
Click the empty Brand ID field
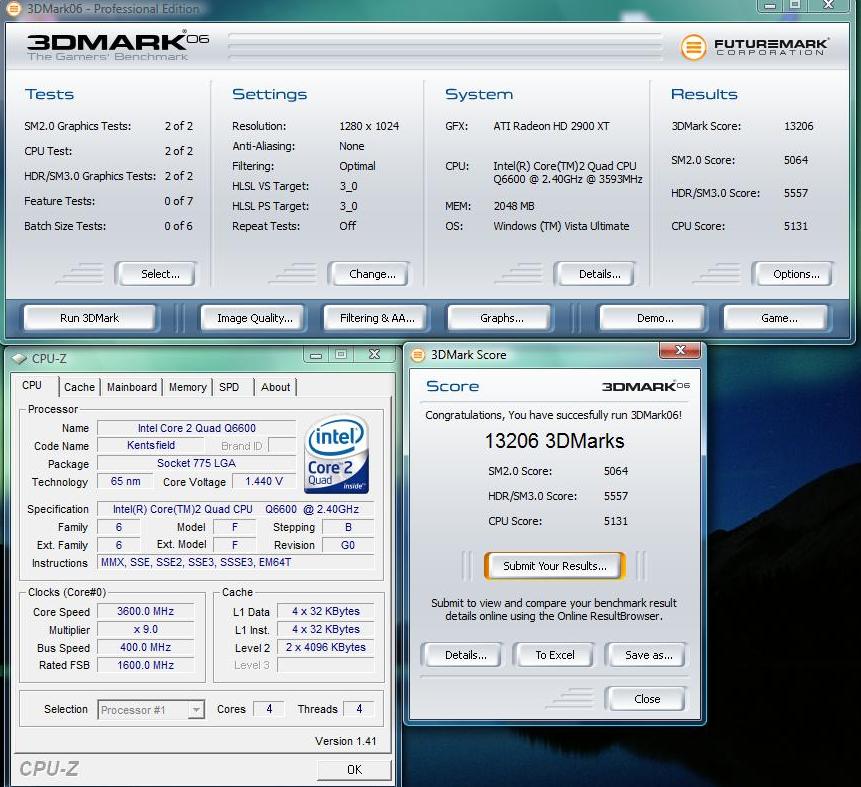[x=282, y=445]
